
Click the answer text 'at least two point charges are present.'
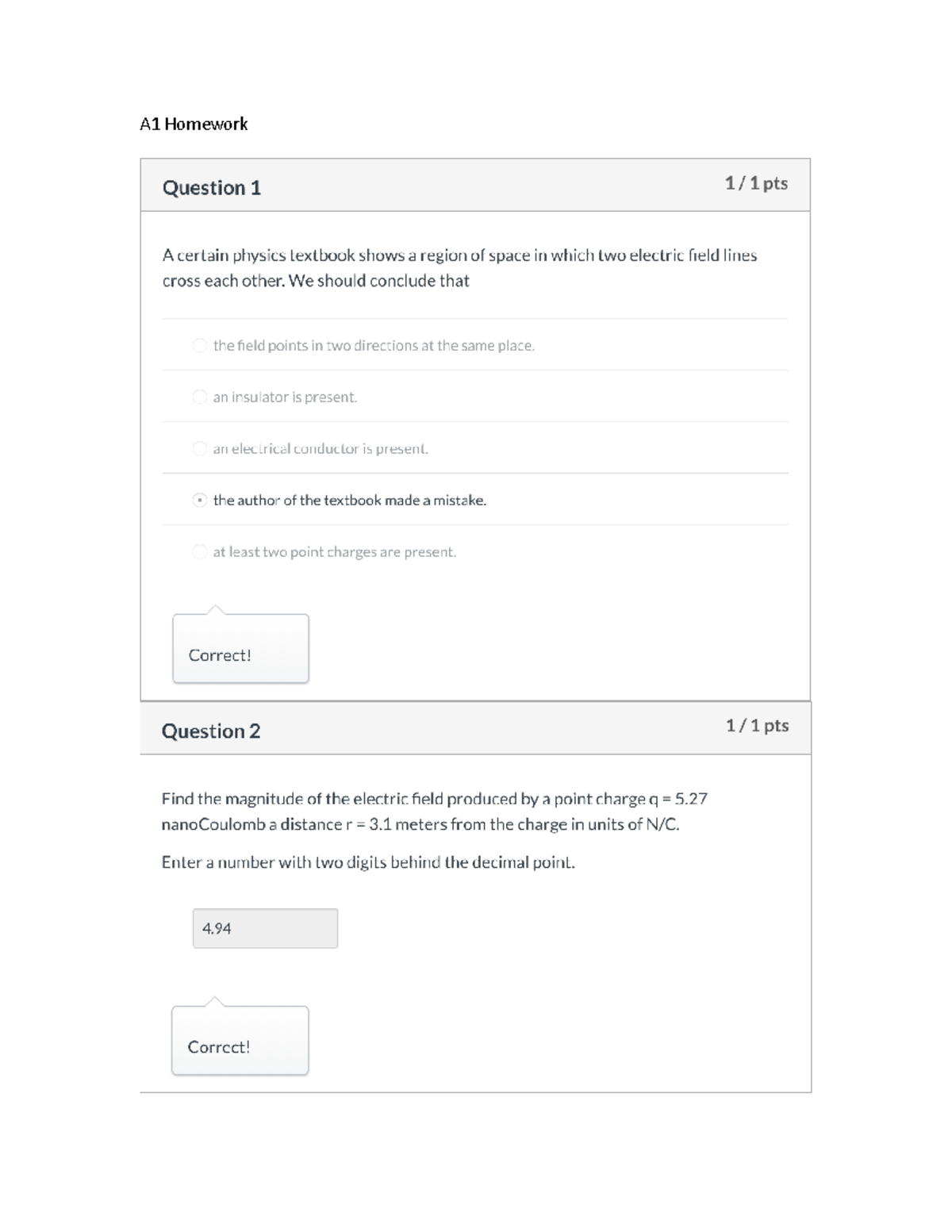tap(335, 552)
